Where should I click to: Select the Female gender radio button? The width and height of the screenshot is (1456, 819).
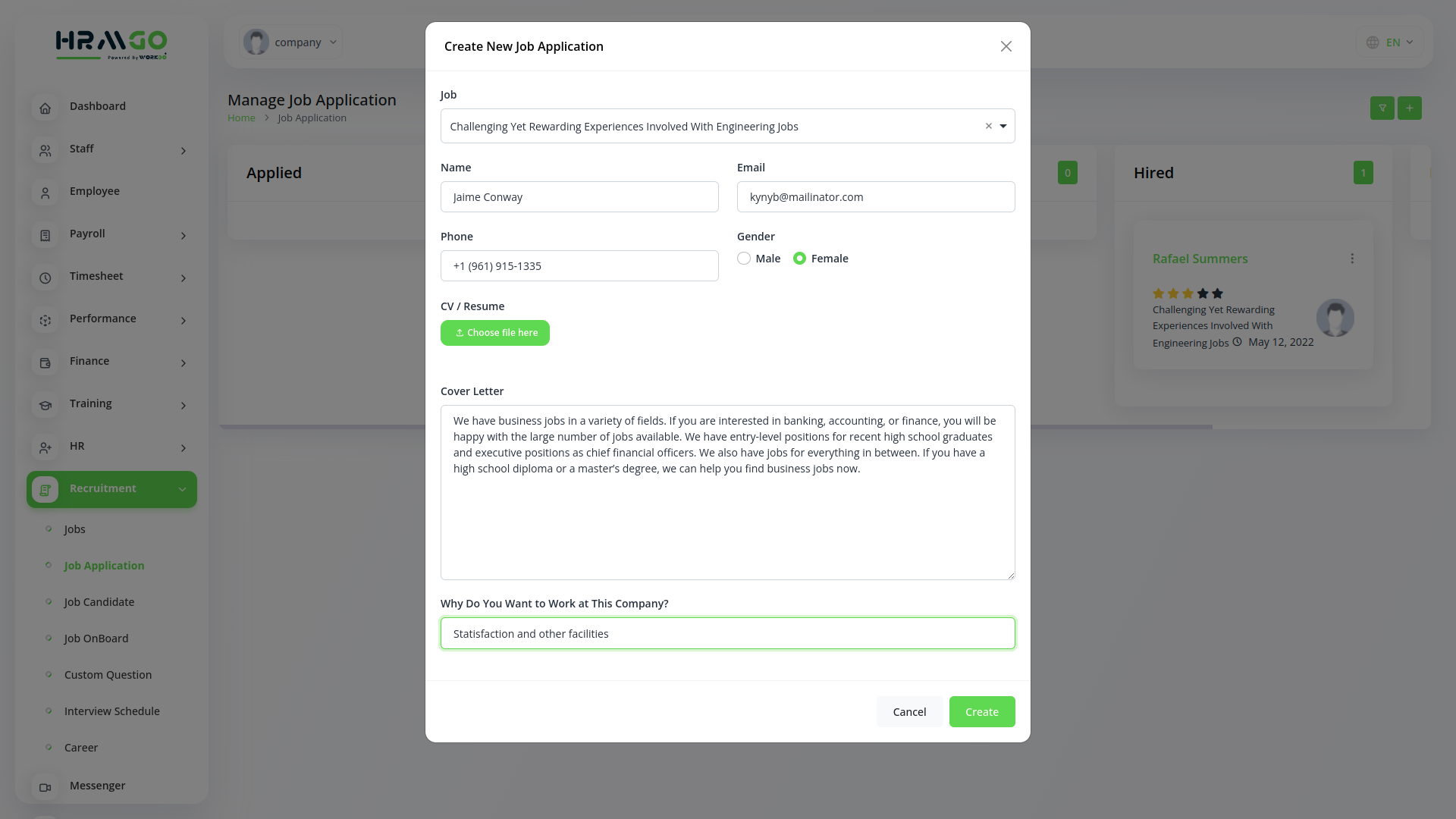[x=799, y=259]
